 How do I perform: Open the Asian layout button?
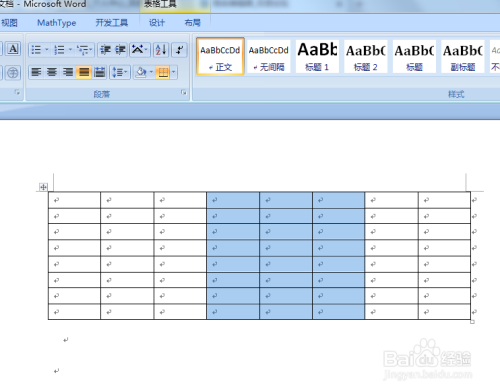pos(140,50)
